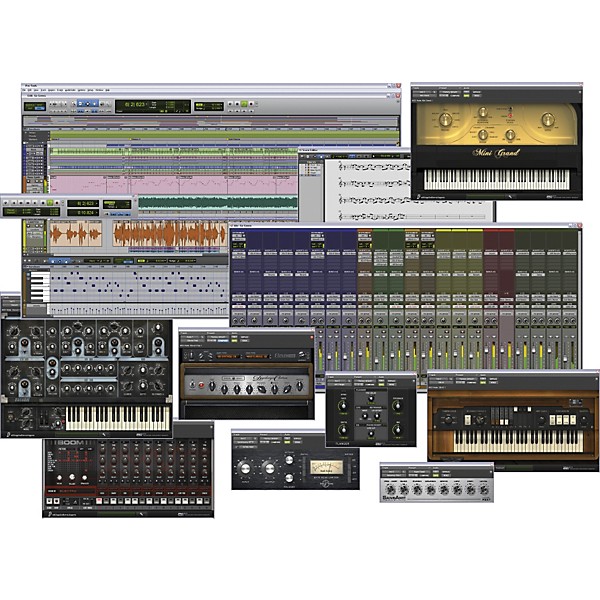This screenshot has height=600, width=600.
Task: Click the organ drawbars in the organ plug-in
Action: coord(511,416)
